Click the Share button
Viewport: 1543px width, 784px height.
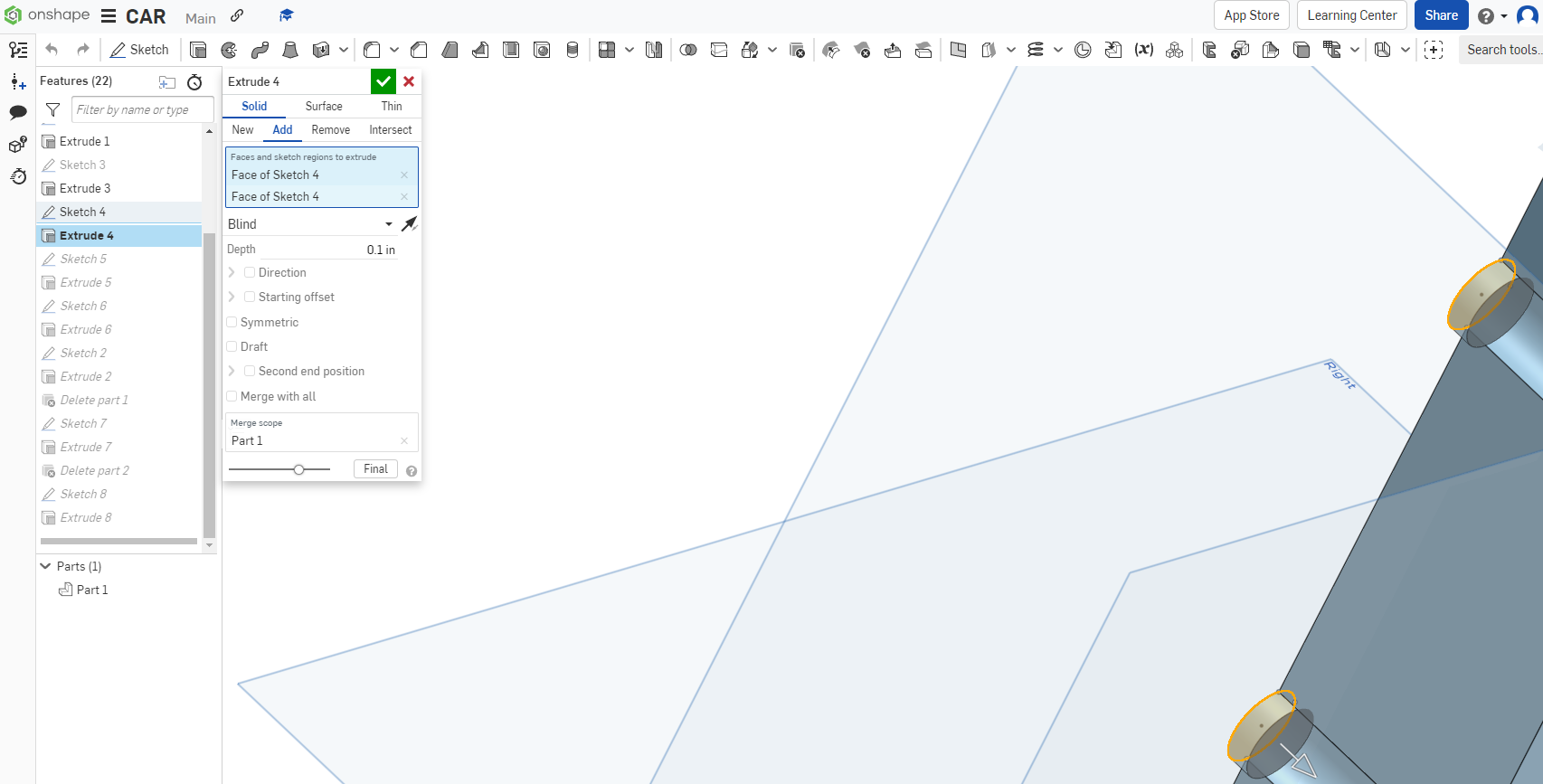click(x=1441, y=15)
